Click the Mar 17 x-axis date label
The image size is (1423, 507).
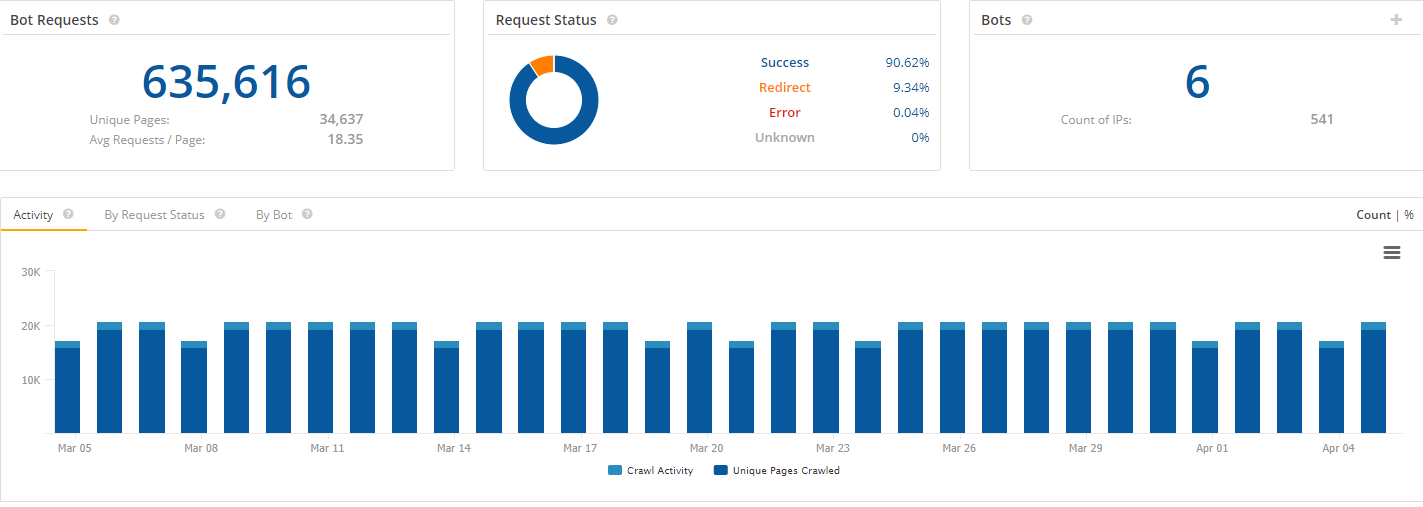click(x=580, y=449)
